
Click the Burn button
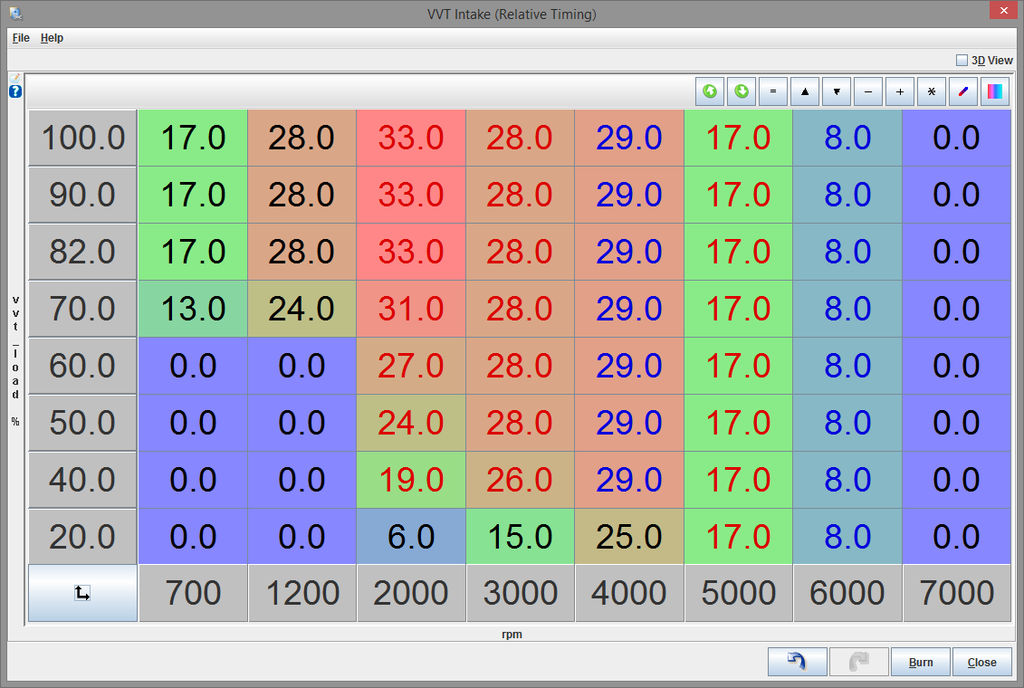[x=920, y=662]
